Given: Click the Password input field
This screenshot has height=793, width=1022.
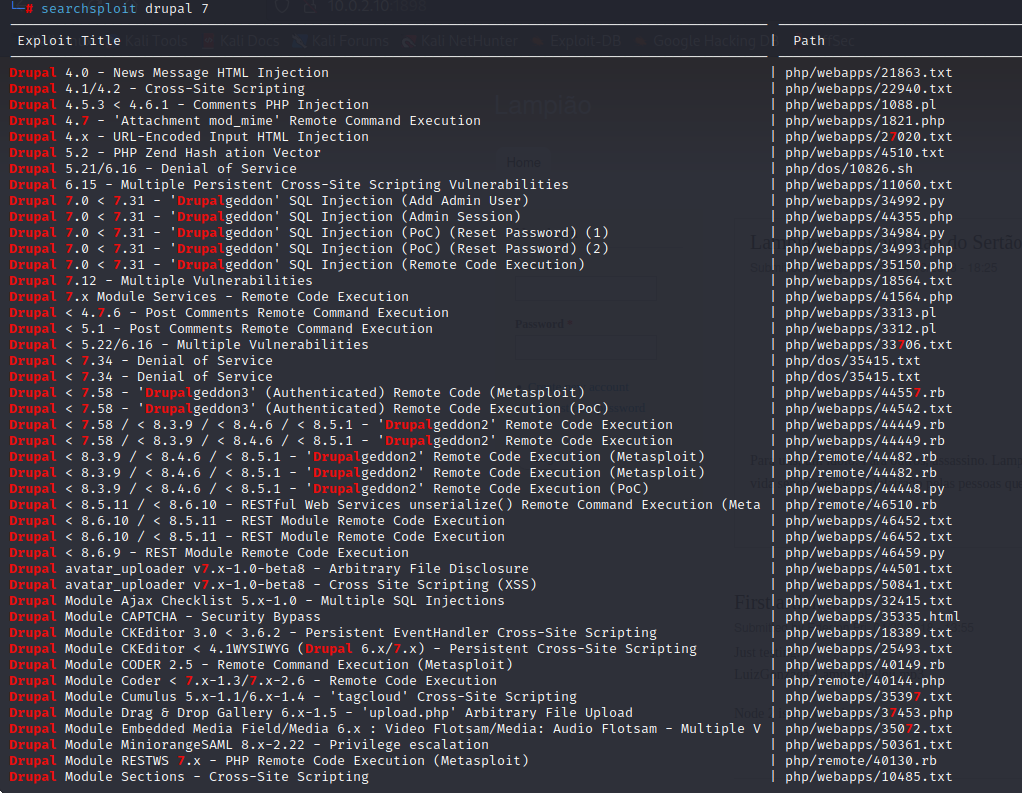Looking at the screenshot, I should tap(586, 347).
